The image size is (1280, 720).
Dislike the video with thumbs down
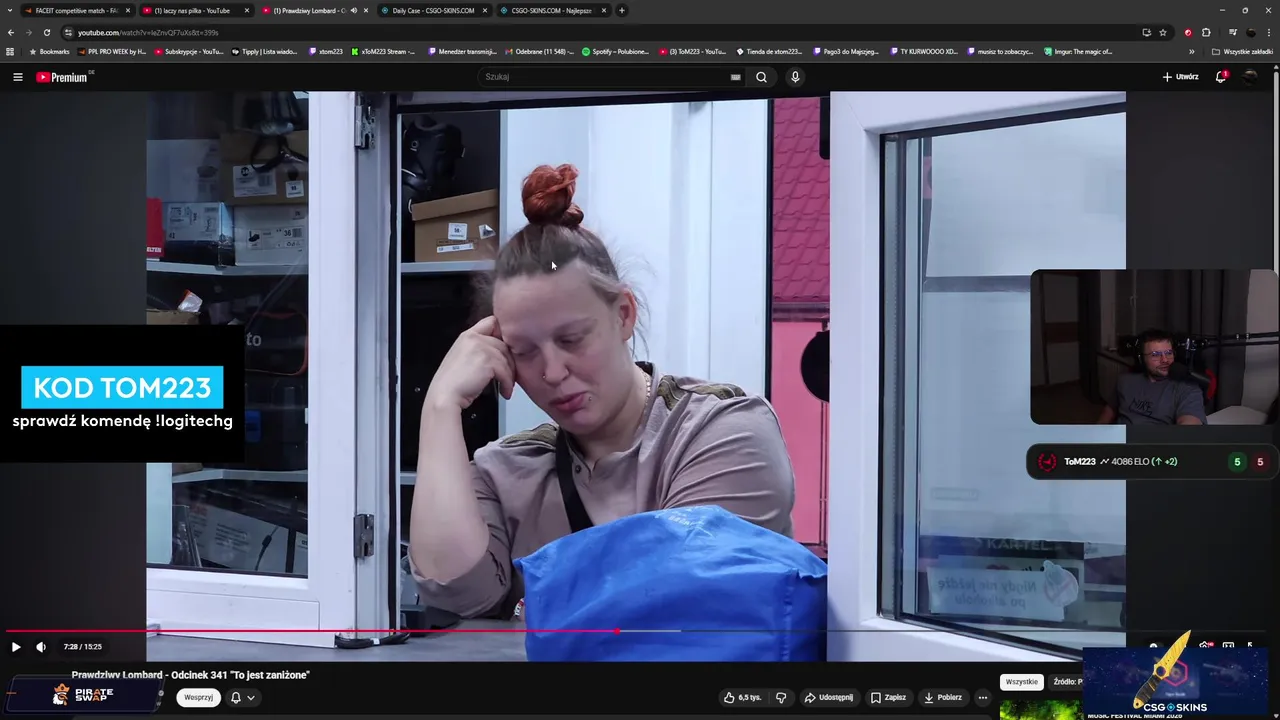pyautogui.click(x=781, y=697)
